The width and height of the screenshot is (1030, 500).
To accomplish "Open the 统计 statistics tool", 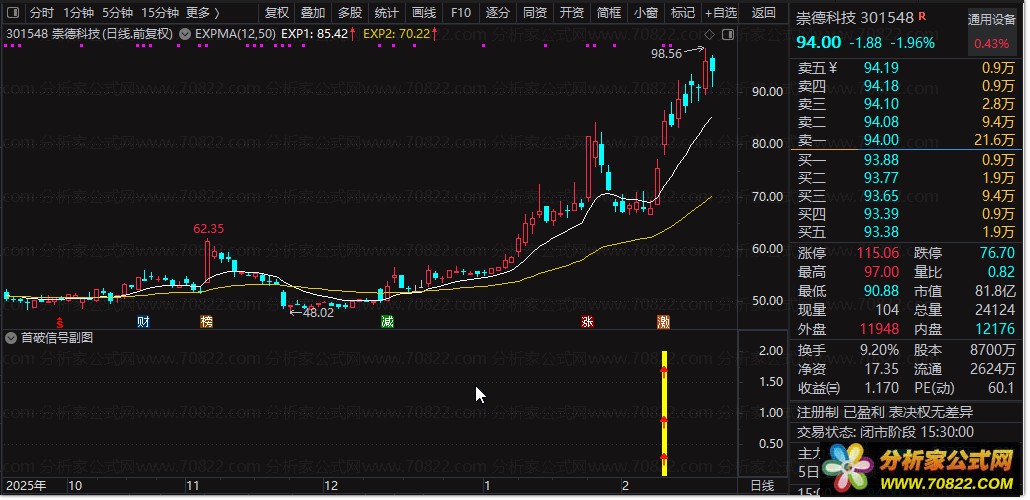I will [387, 12].
